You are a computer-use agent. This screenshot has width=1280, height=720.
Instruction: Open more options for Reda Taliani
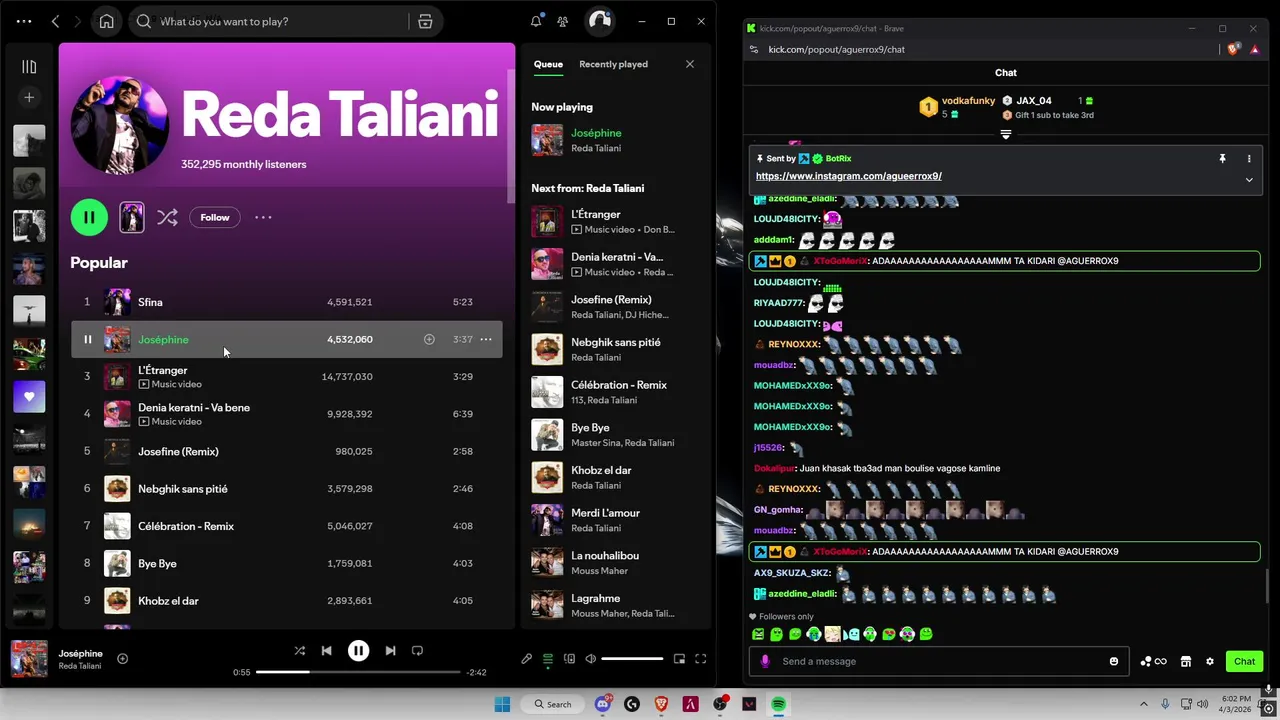click(263, 217)
